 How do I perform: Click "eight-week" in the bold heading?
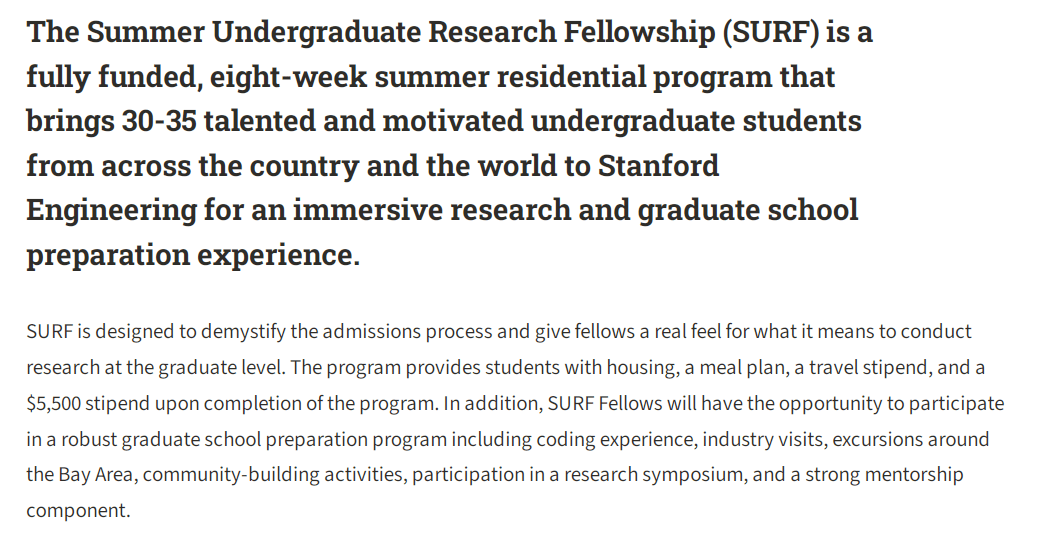pos(288,77)
